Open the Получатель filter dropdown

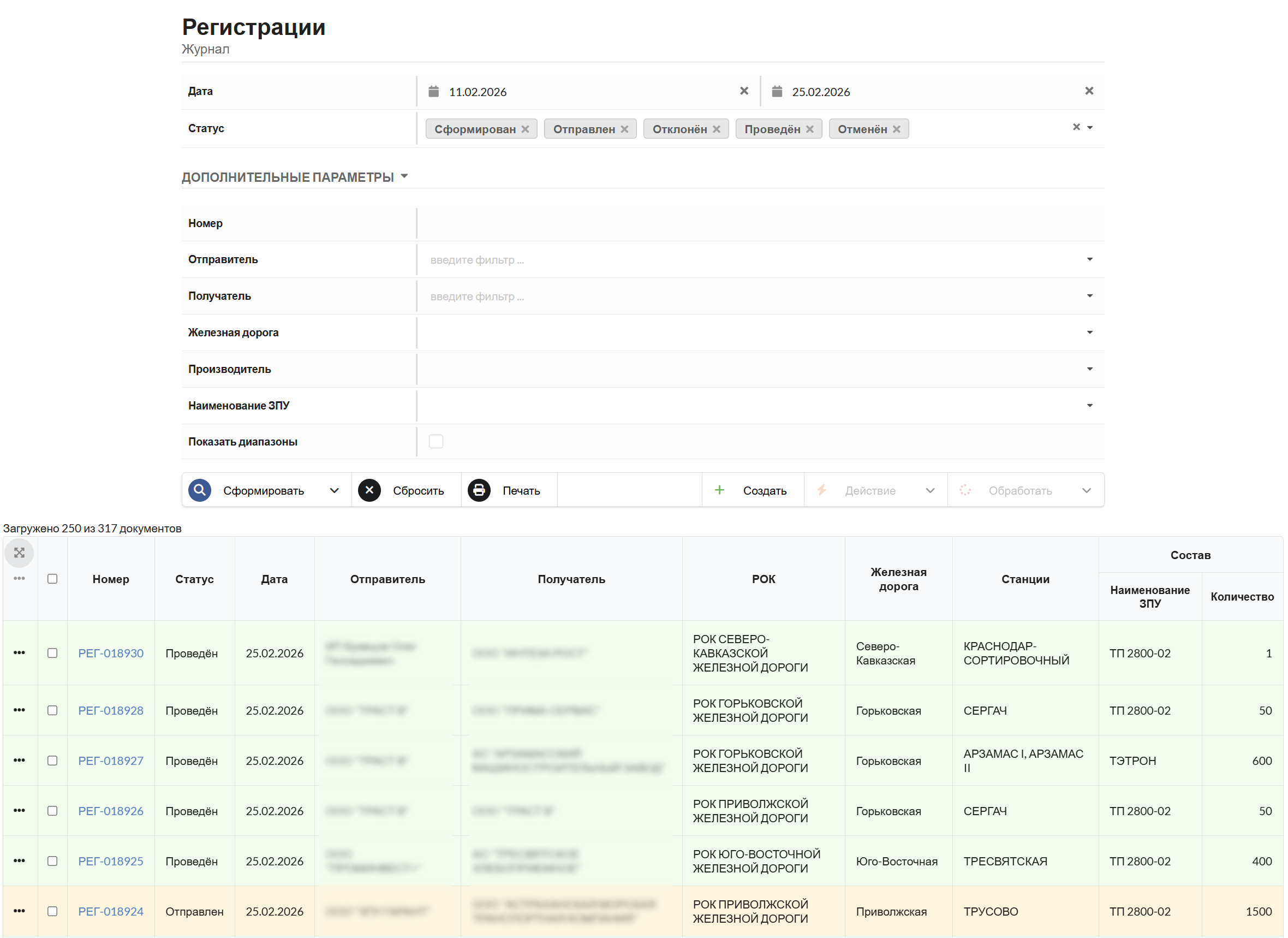(1090, 295)
